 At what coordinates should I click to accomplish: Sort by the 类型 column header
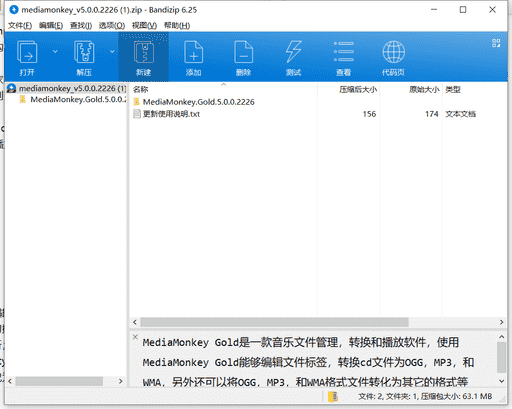pyautogui.click(x=453, y=89)
